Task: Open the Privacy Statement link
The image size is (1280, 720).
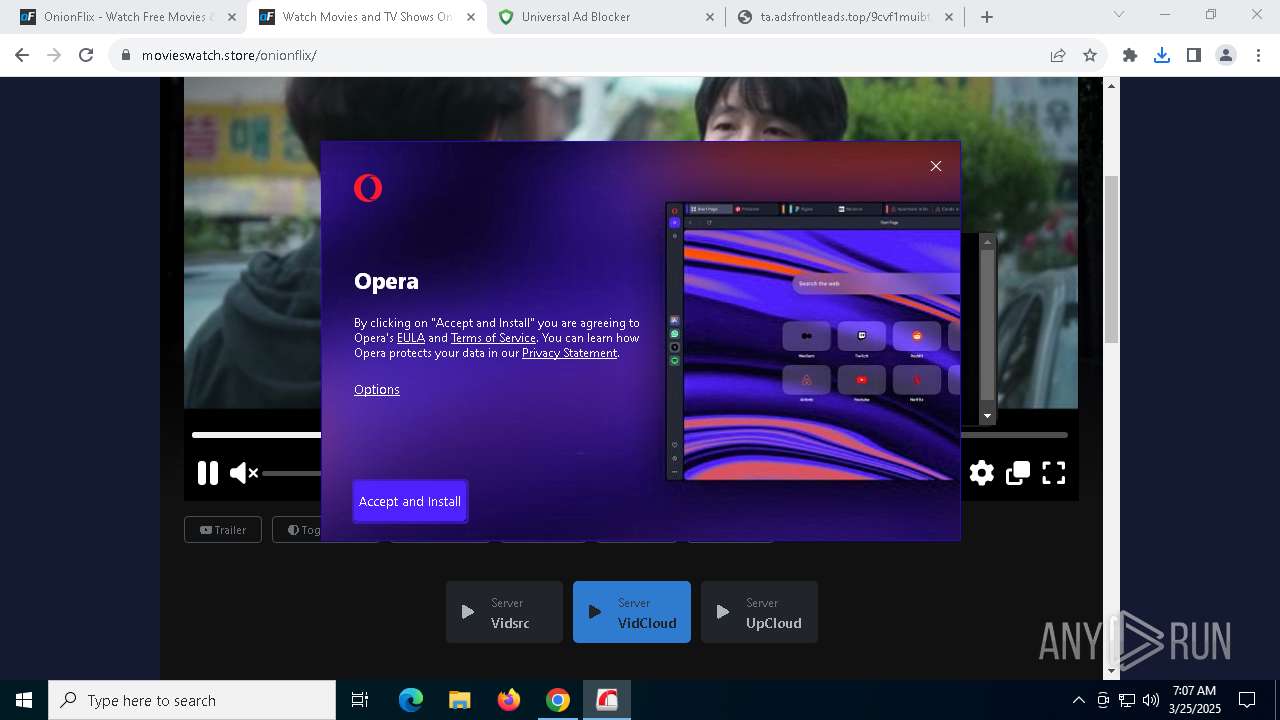Action: click(569, 353)
